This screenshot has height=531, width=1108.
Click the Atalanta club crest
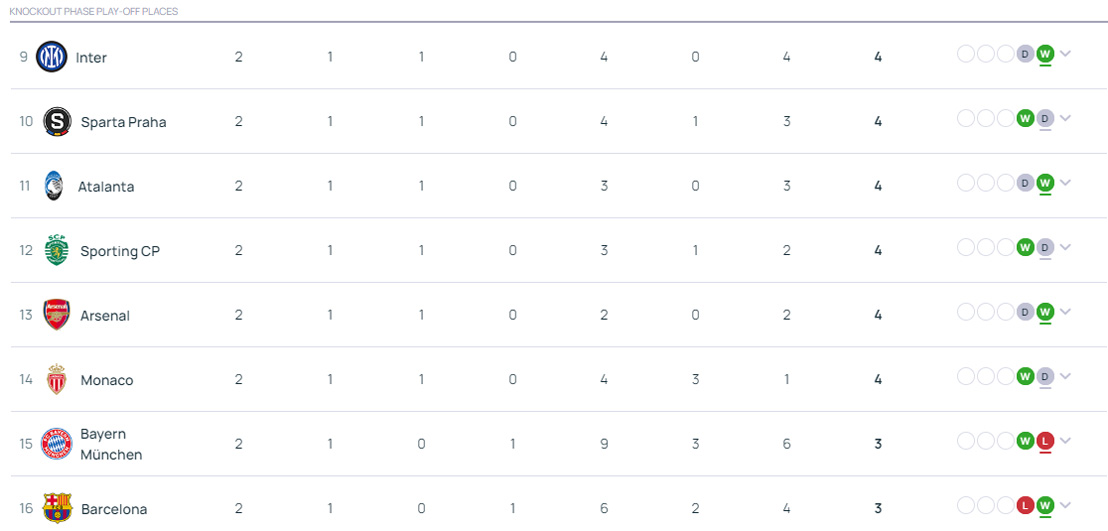[54, 186]
